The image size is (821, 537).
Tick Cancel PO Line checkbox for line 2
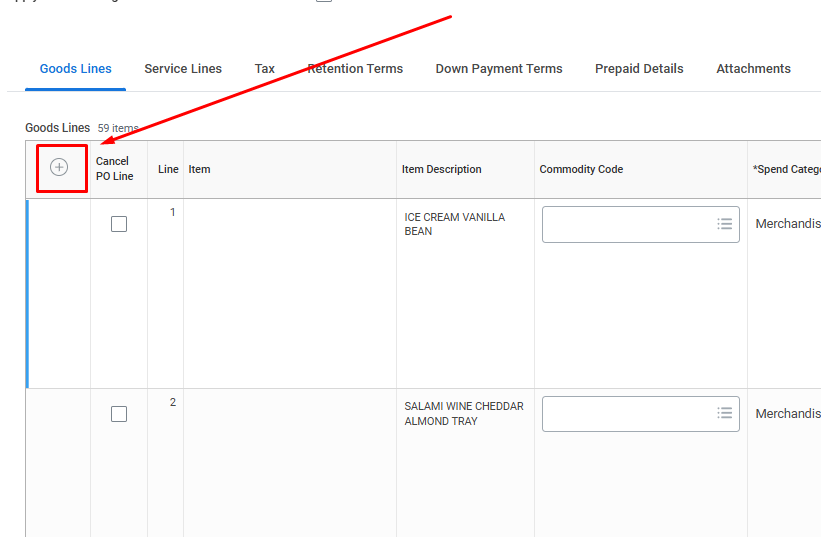pyautogui.click(x=119, y=414)
